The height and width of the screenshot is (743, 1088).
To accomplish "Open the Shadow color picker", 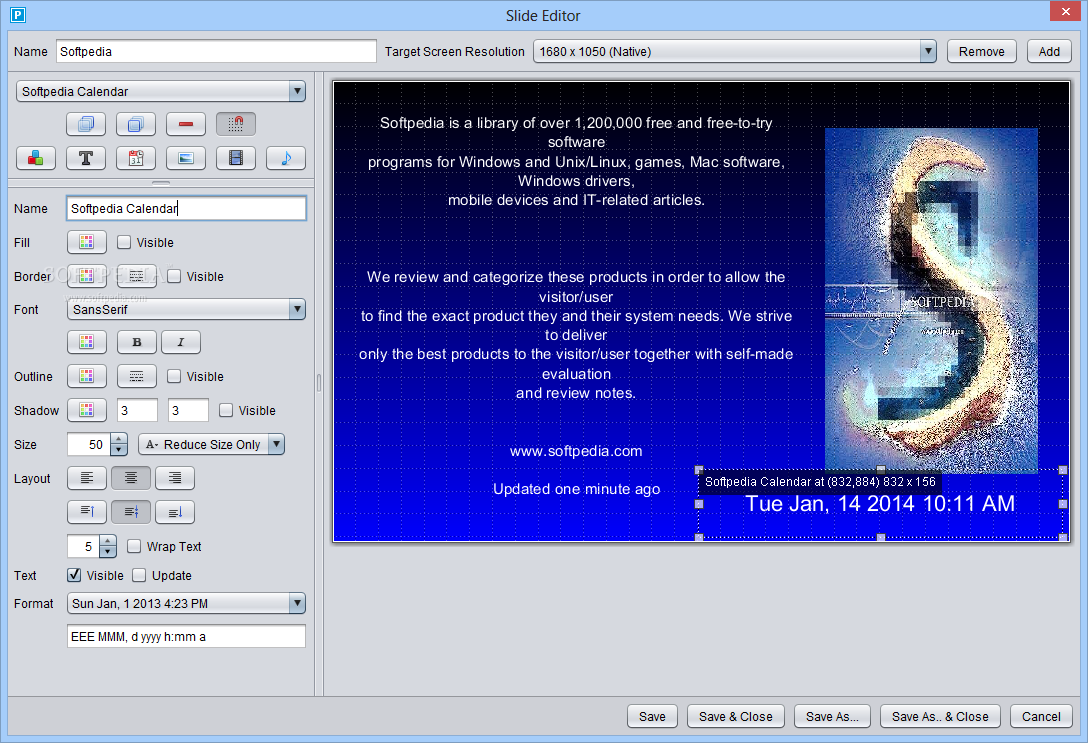I will tap(87, 410).
